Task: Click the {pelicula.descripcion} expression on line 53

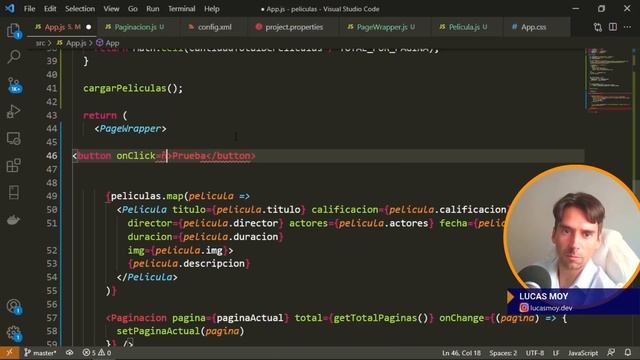Action: pos(189,264)
